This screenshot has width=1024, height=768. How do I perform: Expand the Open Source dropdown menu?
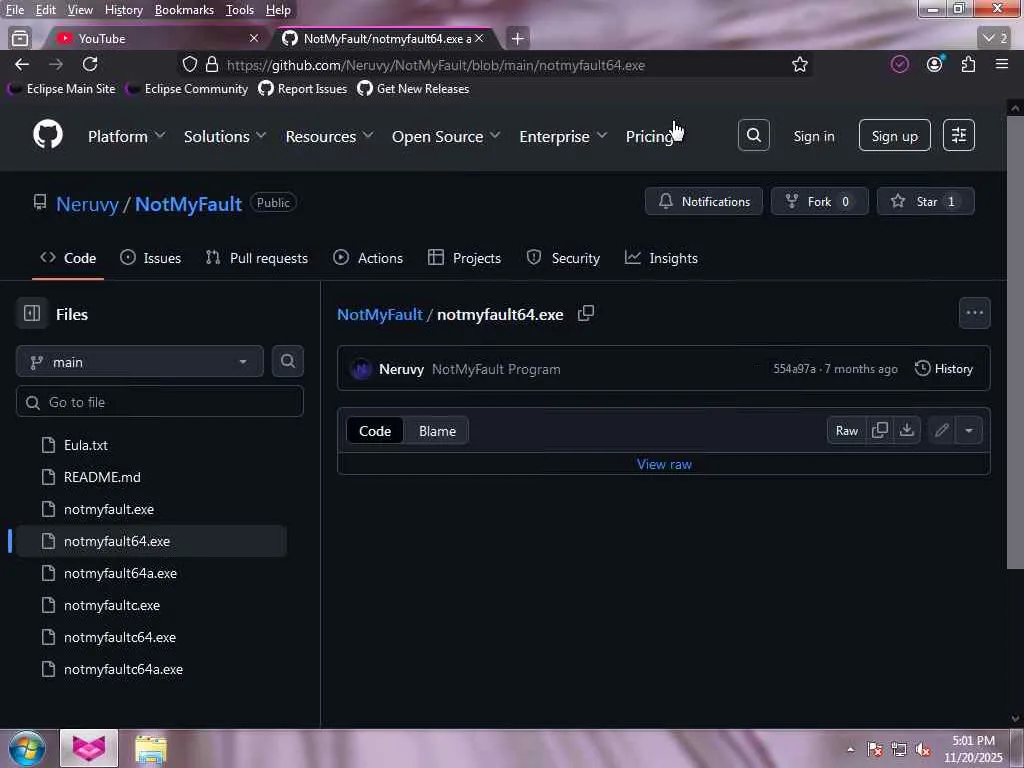[446, 136]
